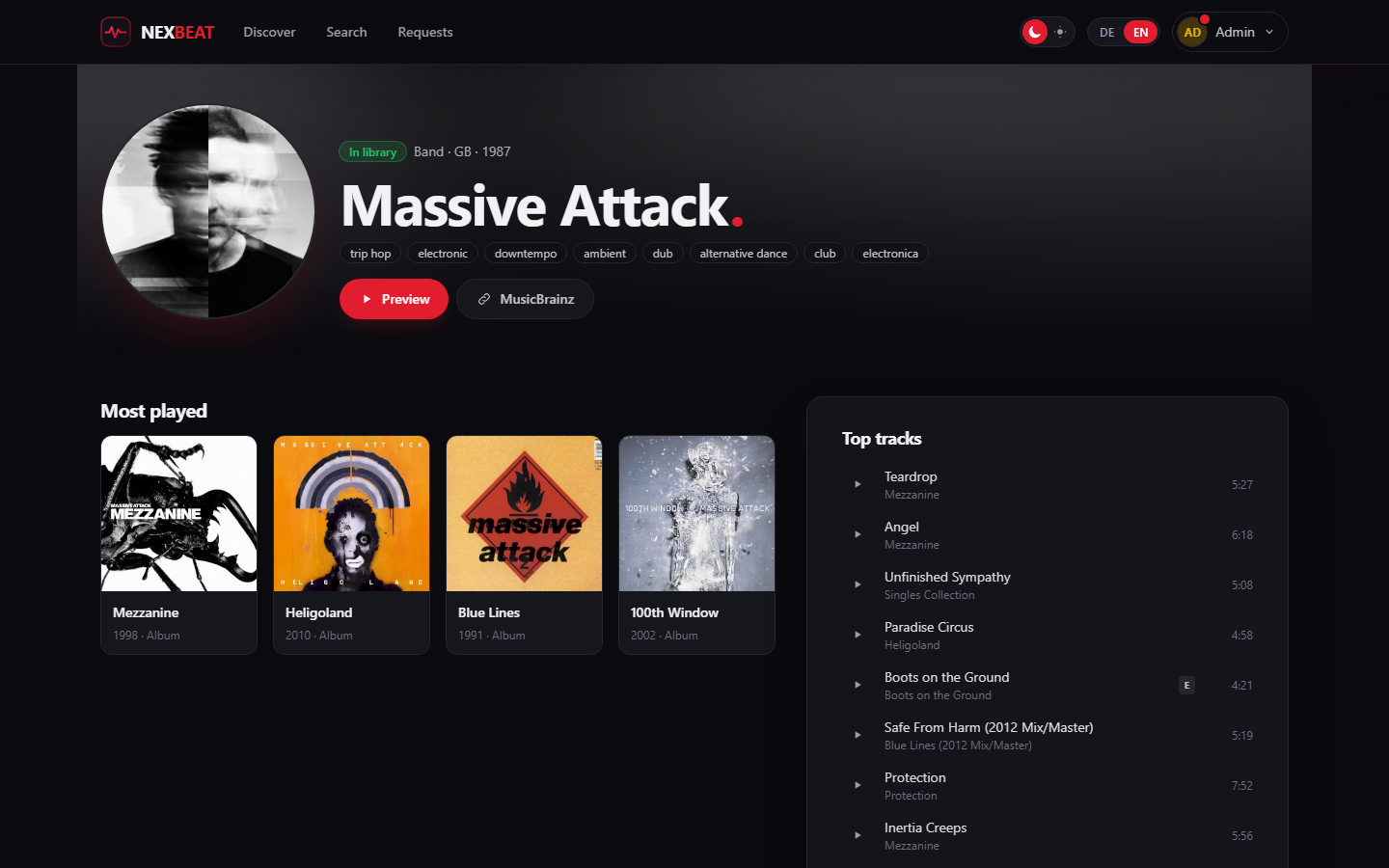Switch to light mode sun icon
This screenshot has width=1389, height=868.
(x=1060, y=32)
